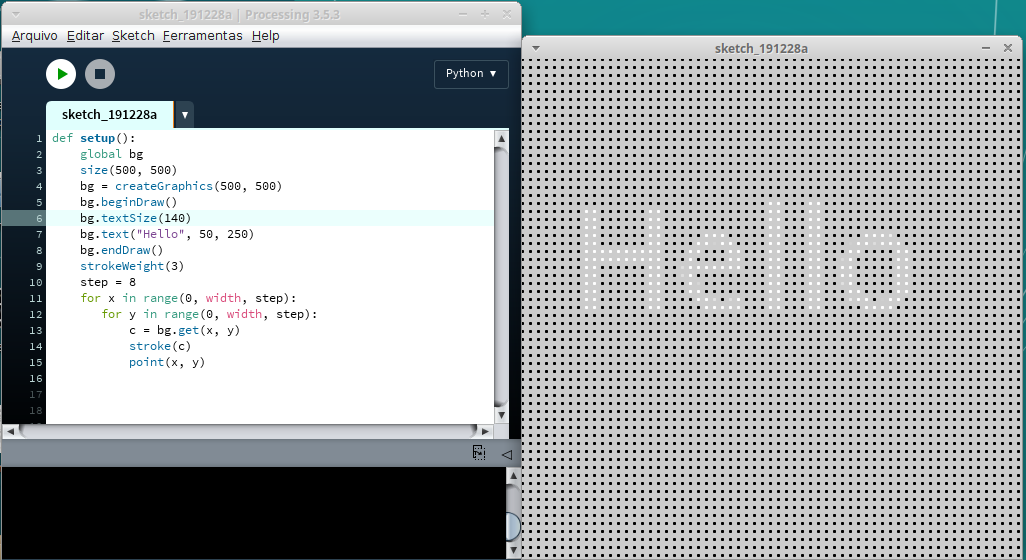The image size is (1026, 560).
Task: Click the copy console icon above console
Action: tap(480, 453)
